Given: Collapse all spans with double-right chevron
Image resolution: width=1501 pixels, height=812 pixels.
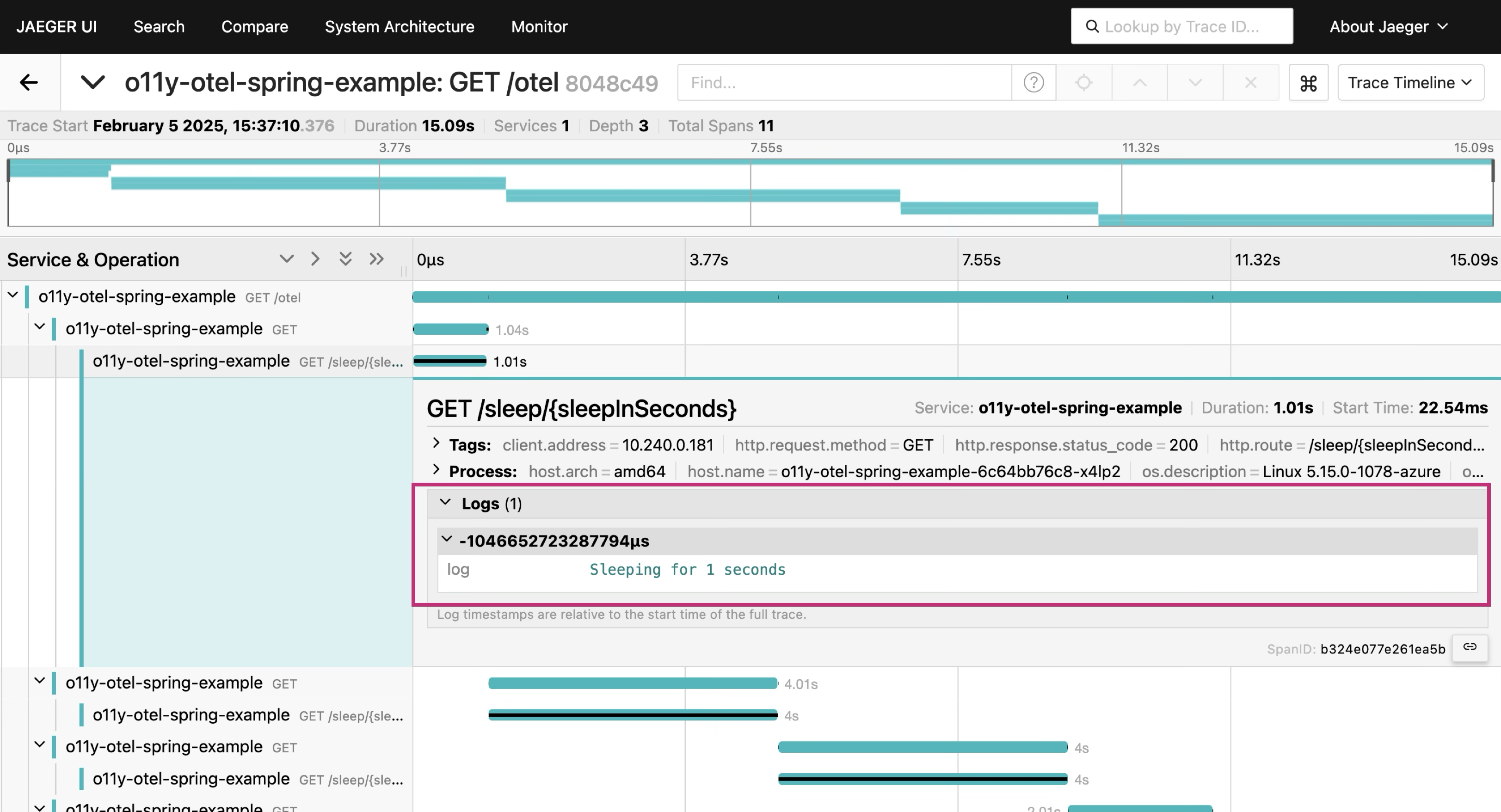Looking at the screenshot, I should point(376,258).
